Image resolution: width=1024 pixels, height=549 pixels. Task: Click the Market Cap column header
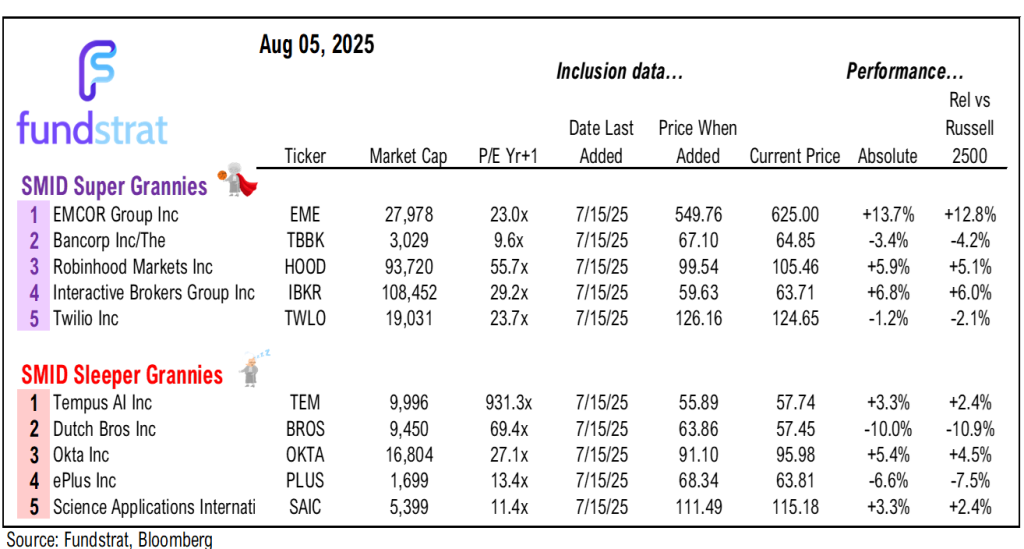pos(408,156)
